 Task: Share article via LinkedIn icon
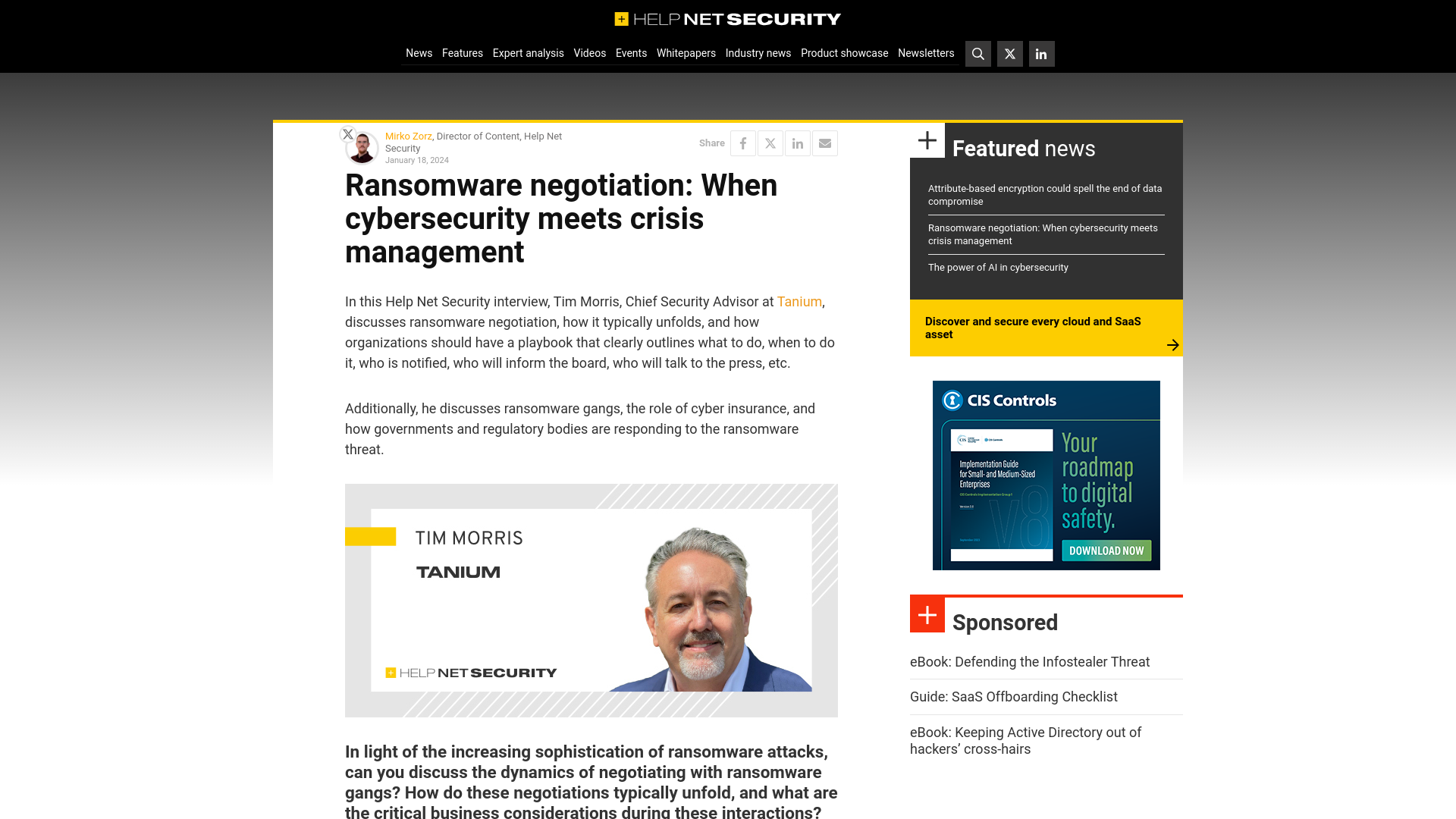[798, 142]
